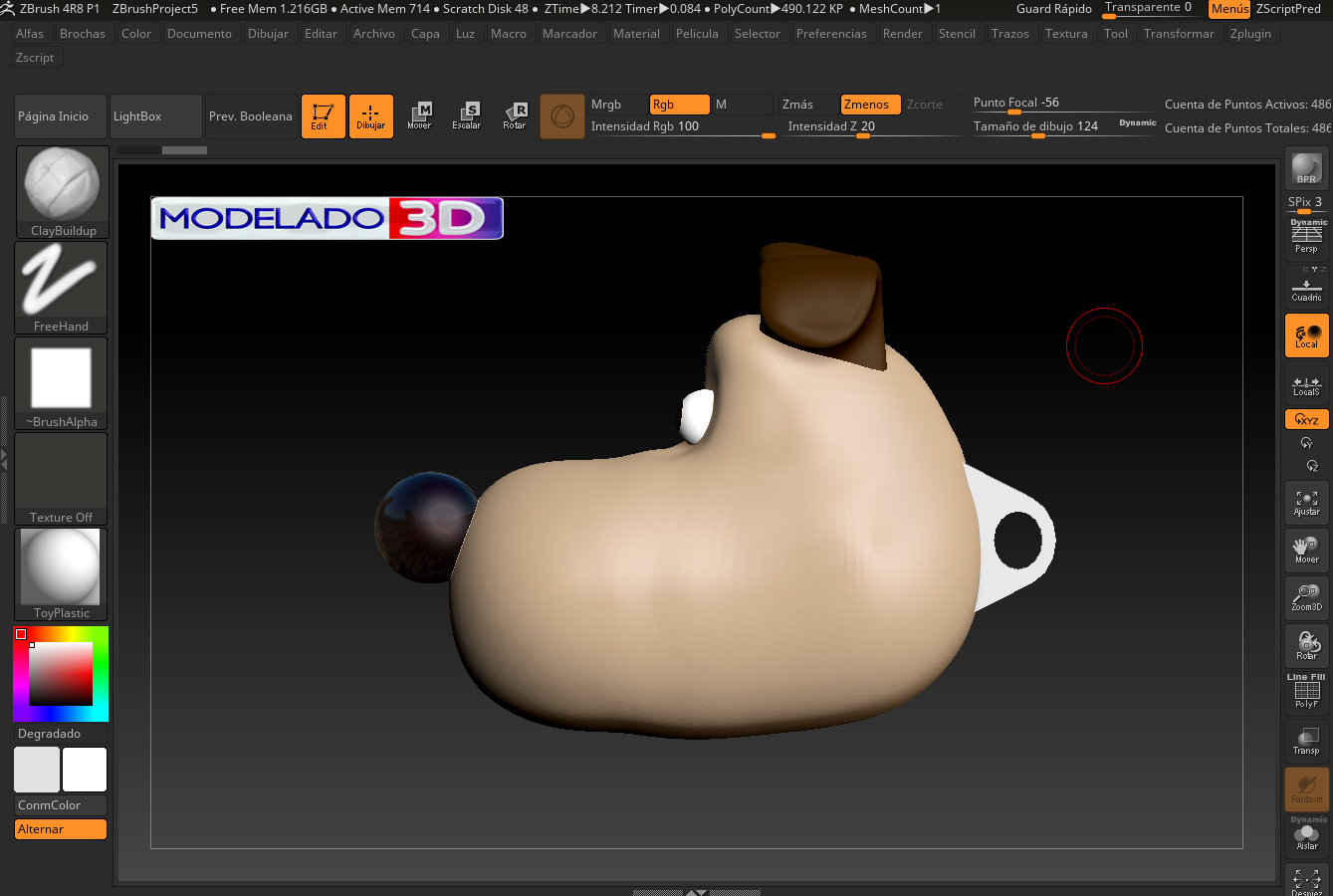Click the Escalar scale tool icon
This screenshot has width=1333, height=896.
tap(466, 115)
